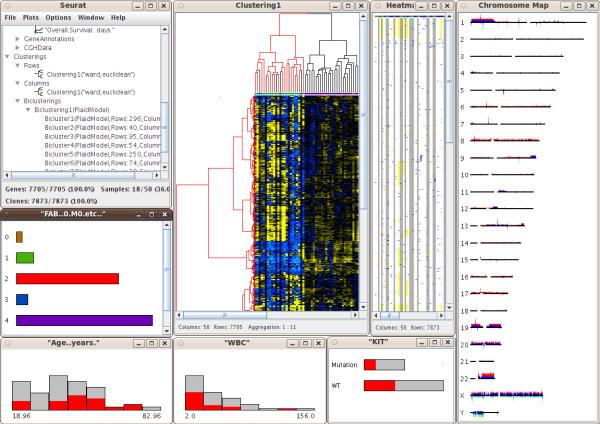Click the 'Clones: 7873/7873 (100.0%)' status text
This screenshot has height=424, width=600.
[51, 201]
